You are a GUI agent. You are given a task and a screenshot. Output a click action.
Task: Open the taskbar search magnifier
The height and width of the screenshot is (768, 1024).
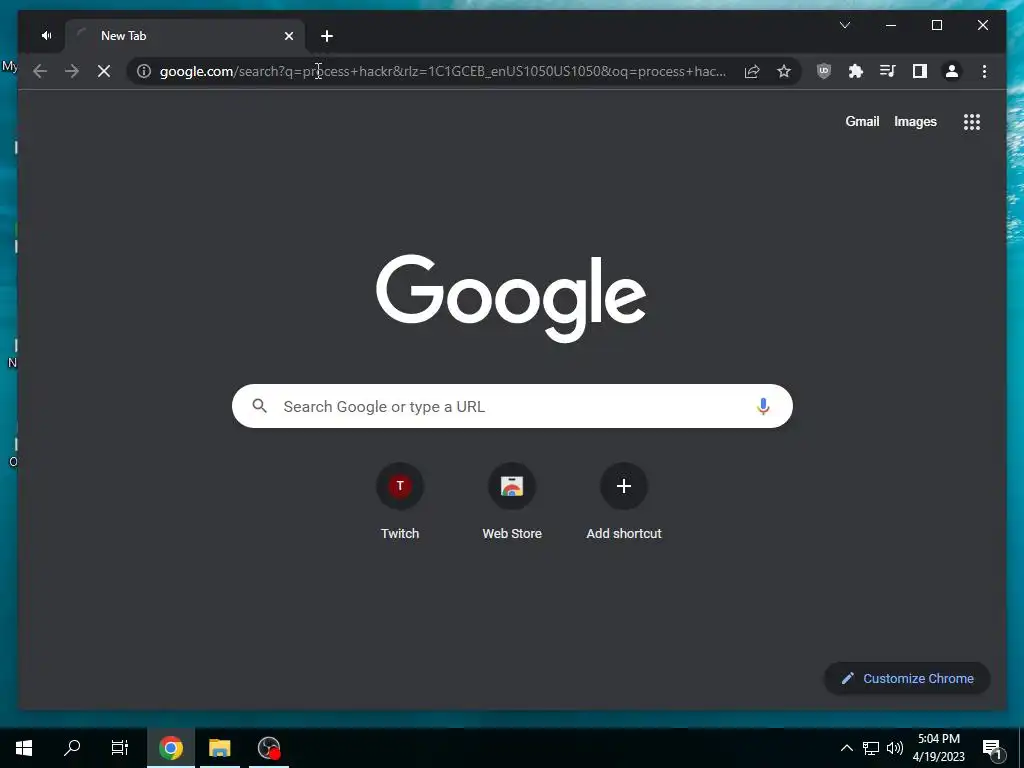click(72, 748)
